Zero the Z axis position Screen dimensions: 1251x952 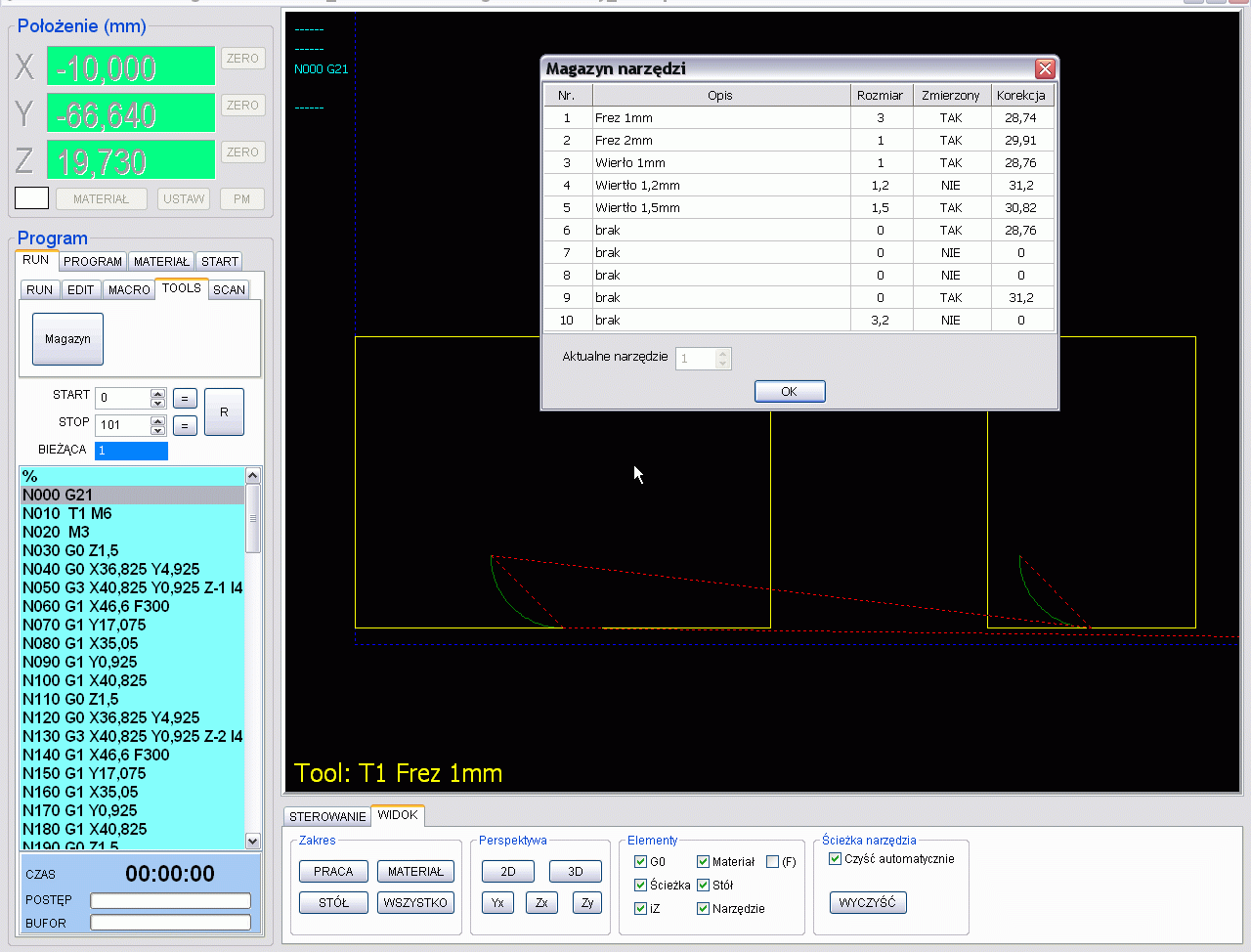(x=242, y=152)
